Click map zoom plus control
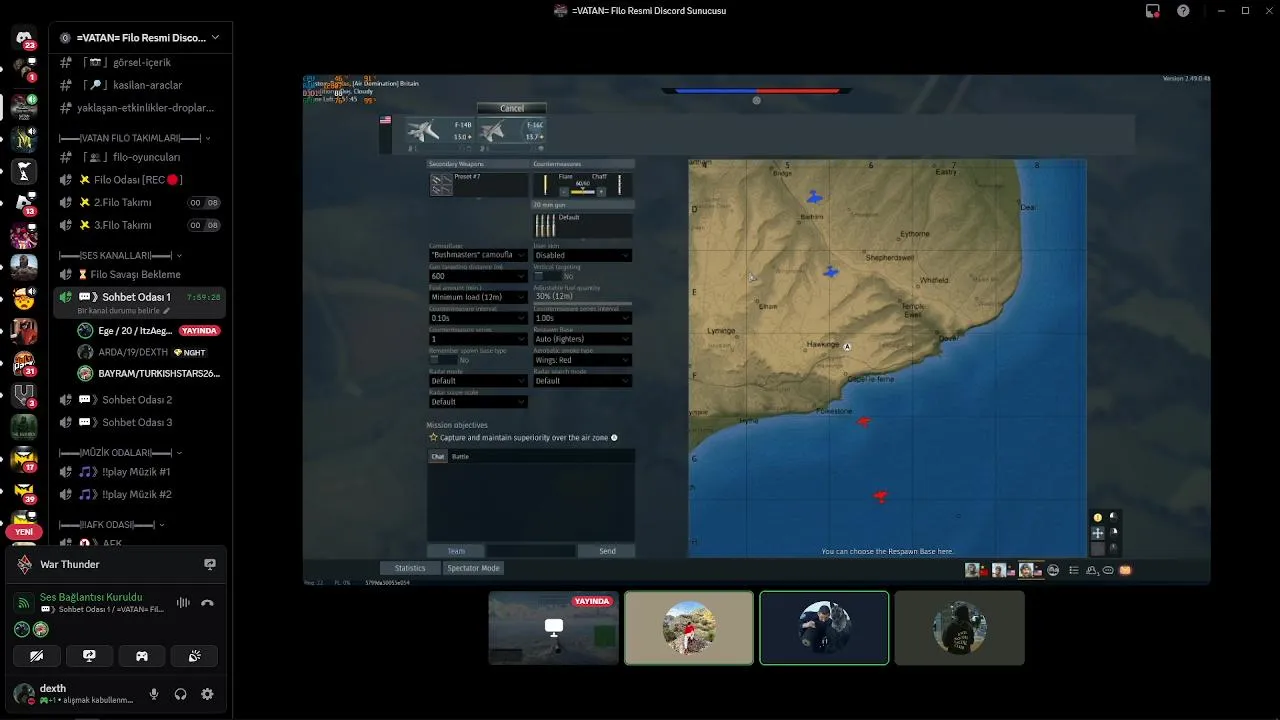1280x720 pixels. tap(1097, 533)
